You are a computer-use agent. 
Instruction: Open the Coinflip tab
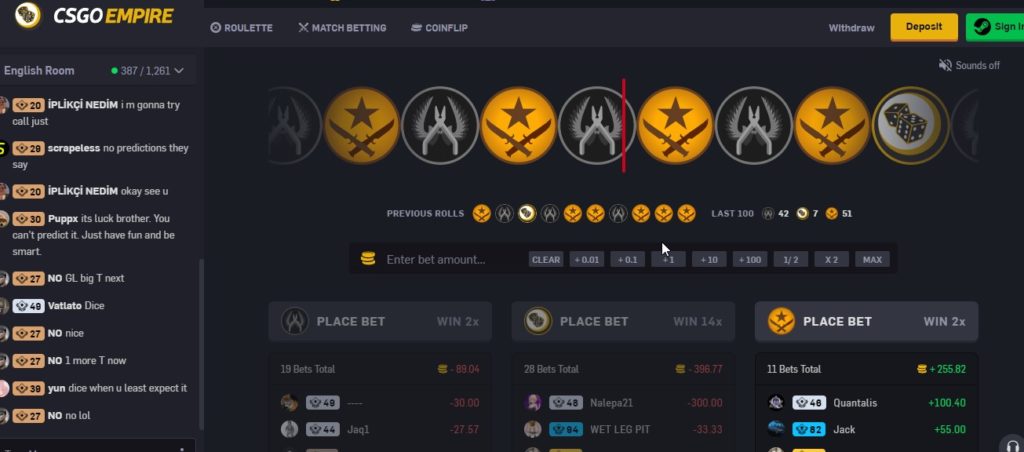click(440, 28)
